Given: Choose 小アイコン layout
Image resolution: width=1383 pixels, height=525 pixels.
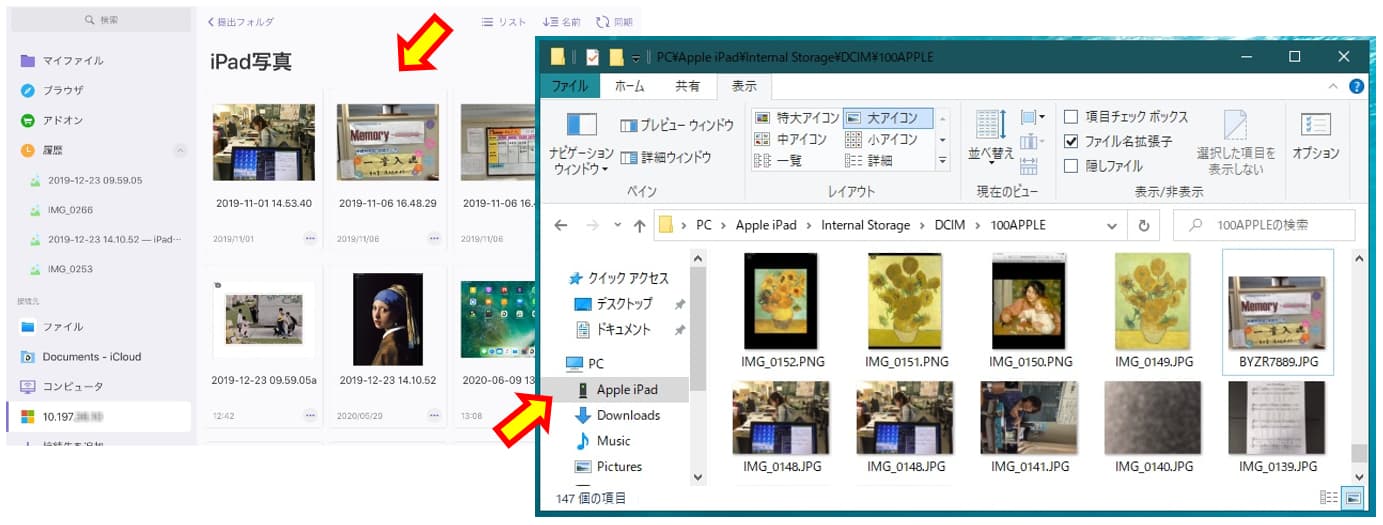Looking at the screenshot, I should click(882, 139).
